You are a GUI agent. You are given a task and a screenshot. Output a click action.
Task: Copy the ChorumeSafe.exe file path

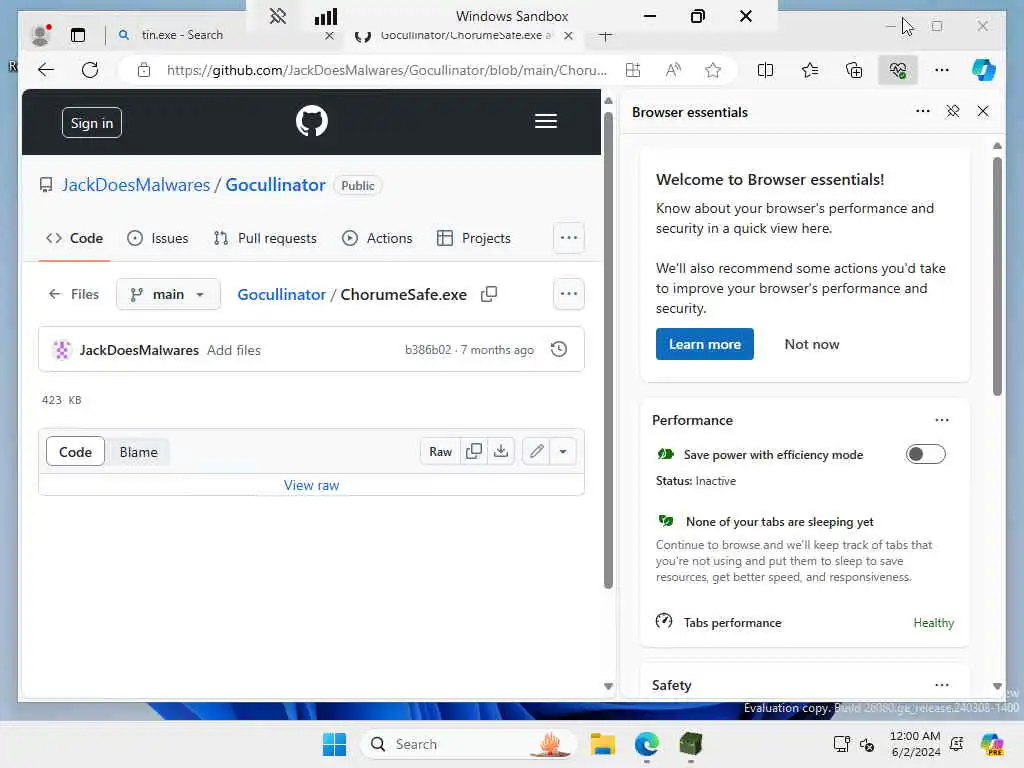coord(489,295)
